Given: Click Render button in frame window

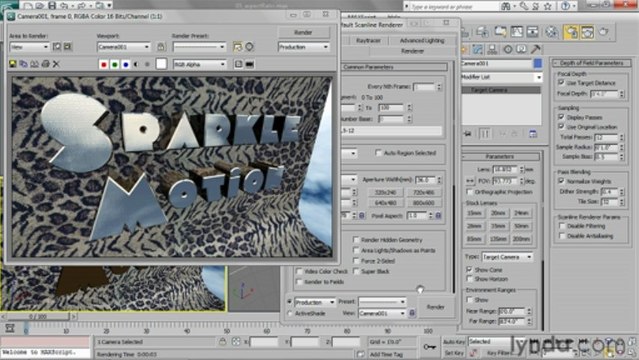Looking at the screenshot, I should point(303,32).
